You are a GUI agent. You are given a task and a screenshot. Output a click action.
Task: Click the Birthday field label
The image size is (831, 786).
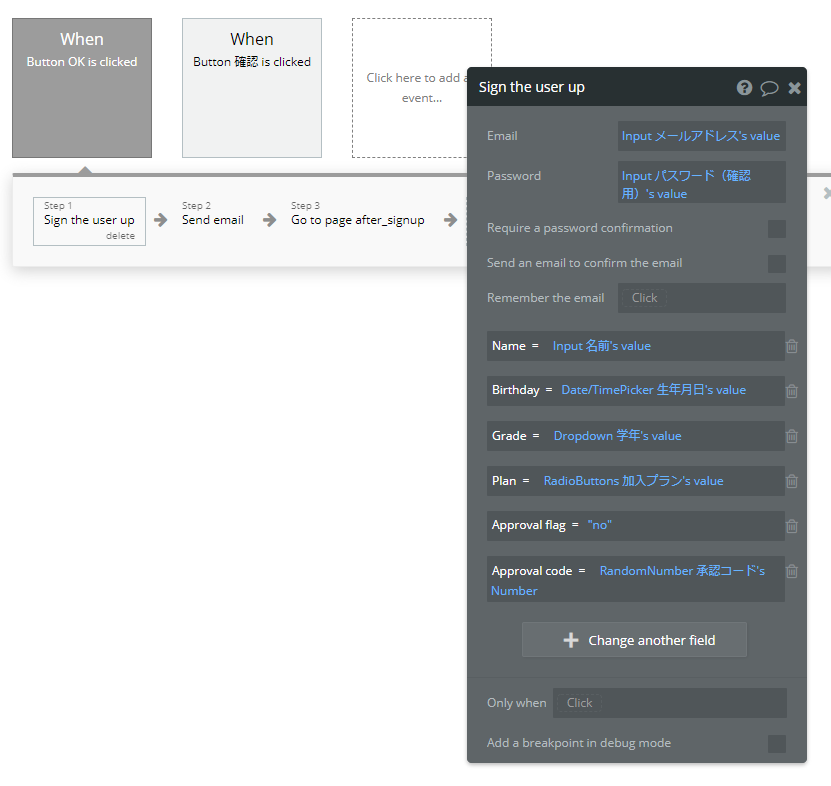point(516,390)
